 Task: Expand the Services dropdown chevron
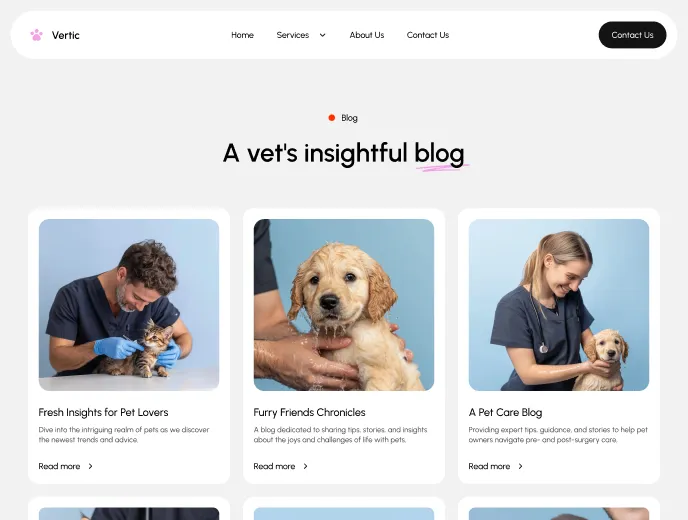[x=322, y=35]
